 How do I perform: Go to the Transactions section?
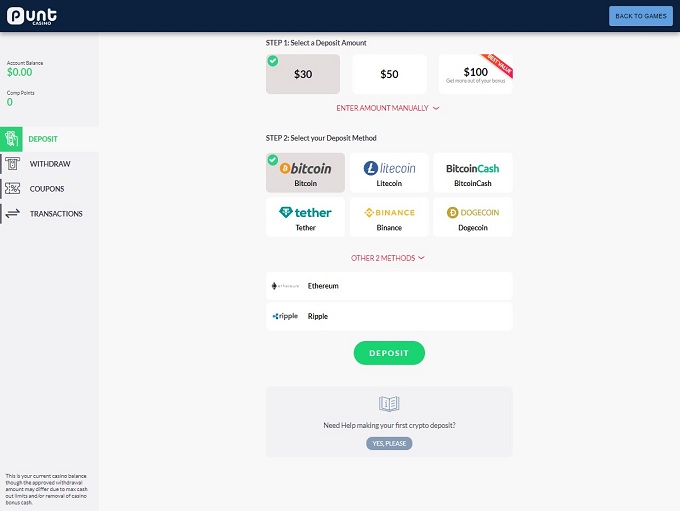click(x=56, y=214)
